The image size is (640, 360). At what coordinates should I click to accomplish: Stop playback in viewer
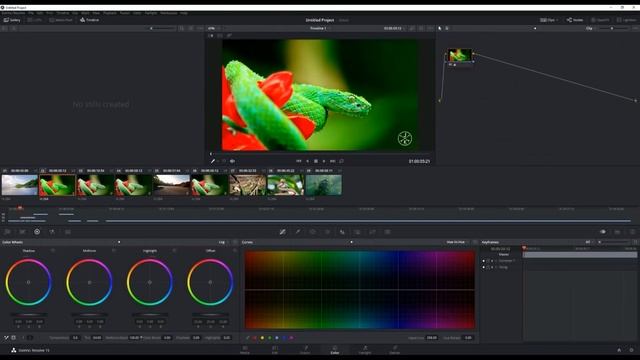point(316,161)
